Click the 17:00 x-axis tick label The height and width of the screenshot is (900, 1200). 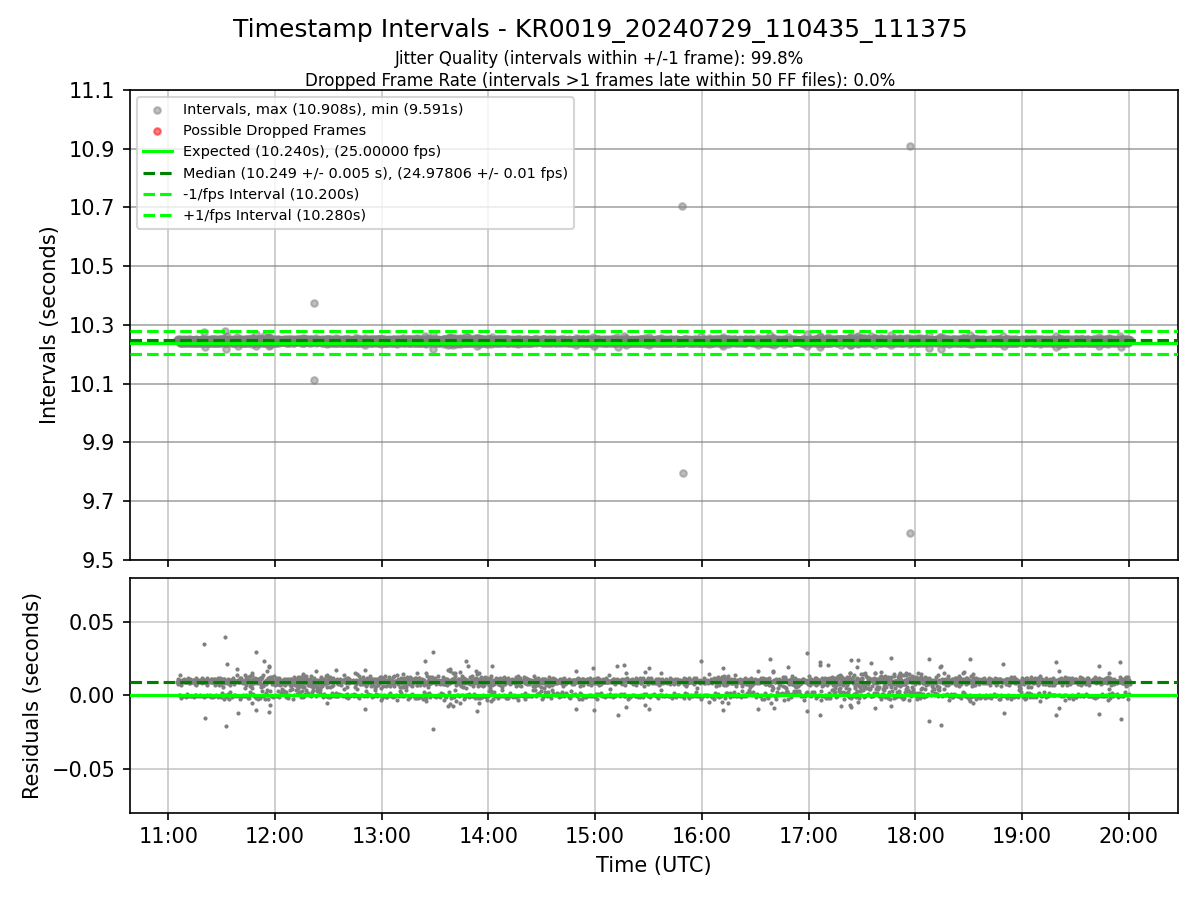click(808, 836)
